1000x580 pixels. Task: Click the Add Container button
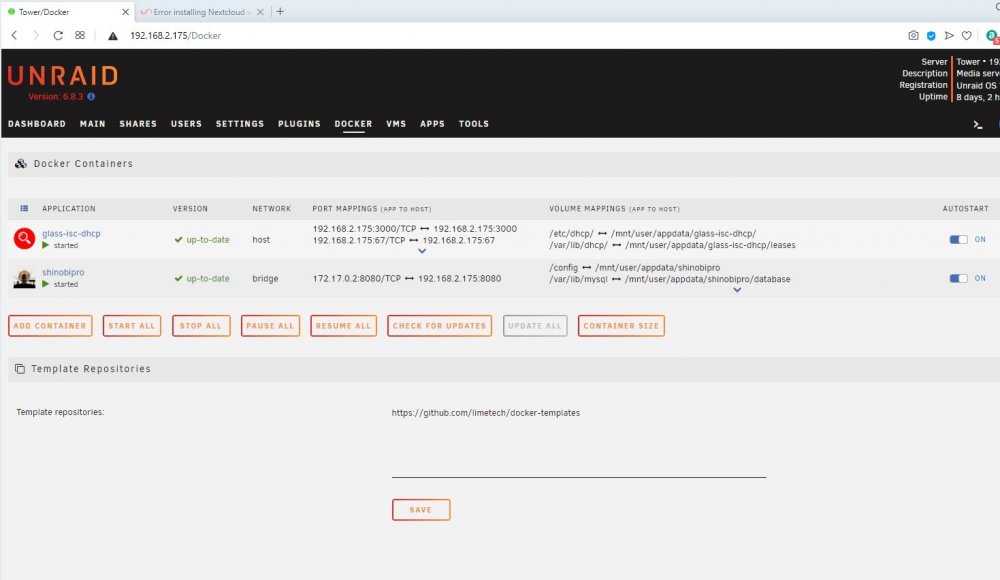50,325
